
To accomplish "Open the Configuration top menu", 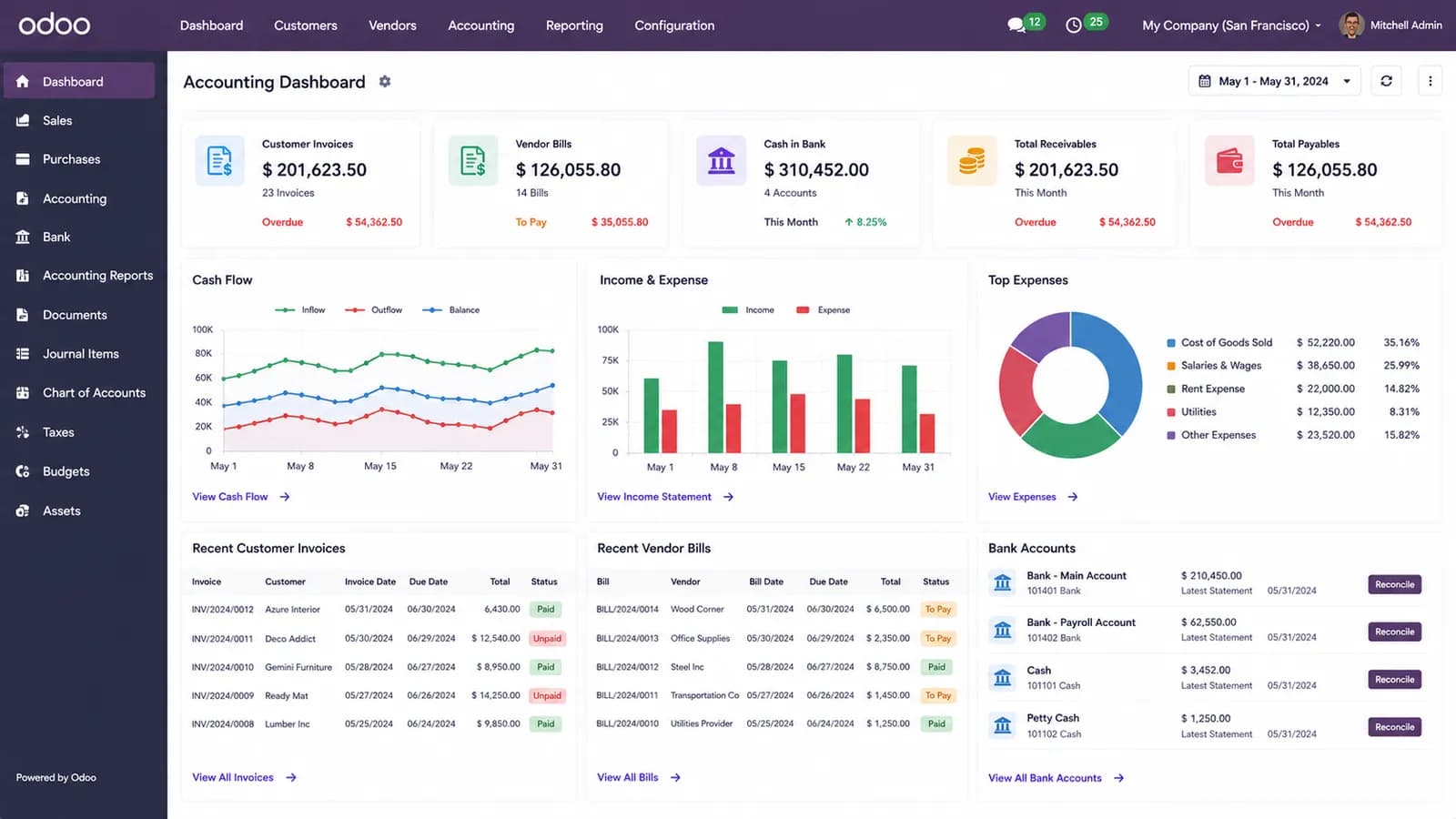I will (x=674, y=25).
